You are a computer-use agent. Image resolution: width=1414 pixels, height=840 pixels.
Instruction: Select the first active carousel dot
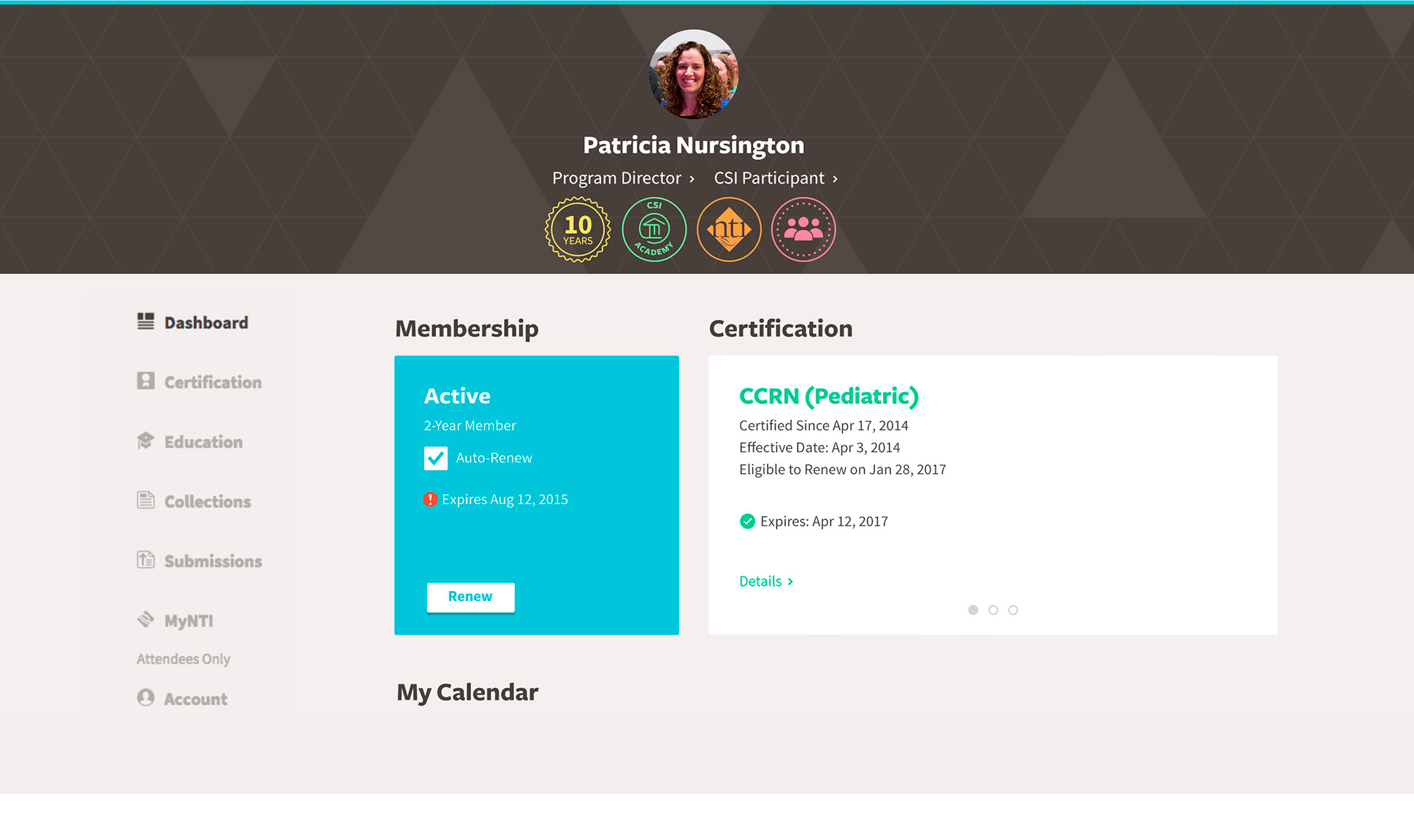(973, 610)
